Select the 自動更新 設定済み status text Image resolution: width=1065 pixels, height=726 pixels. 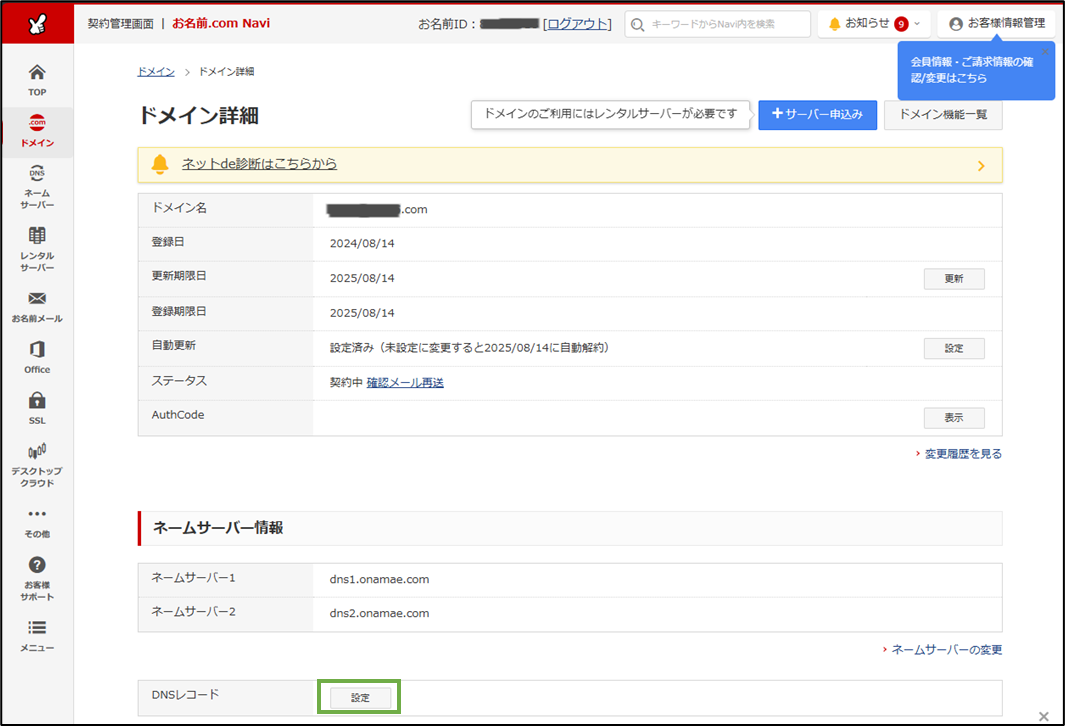[x=470, y=348]
